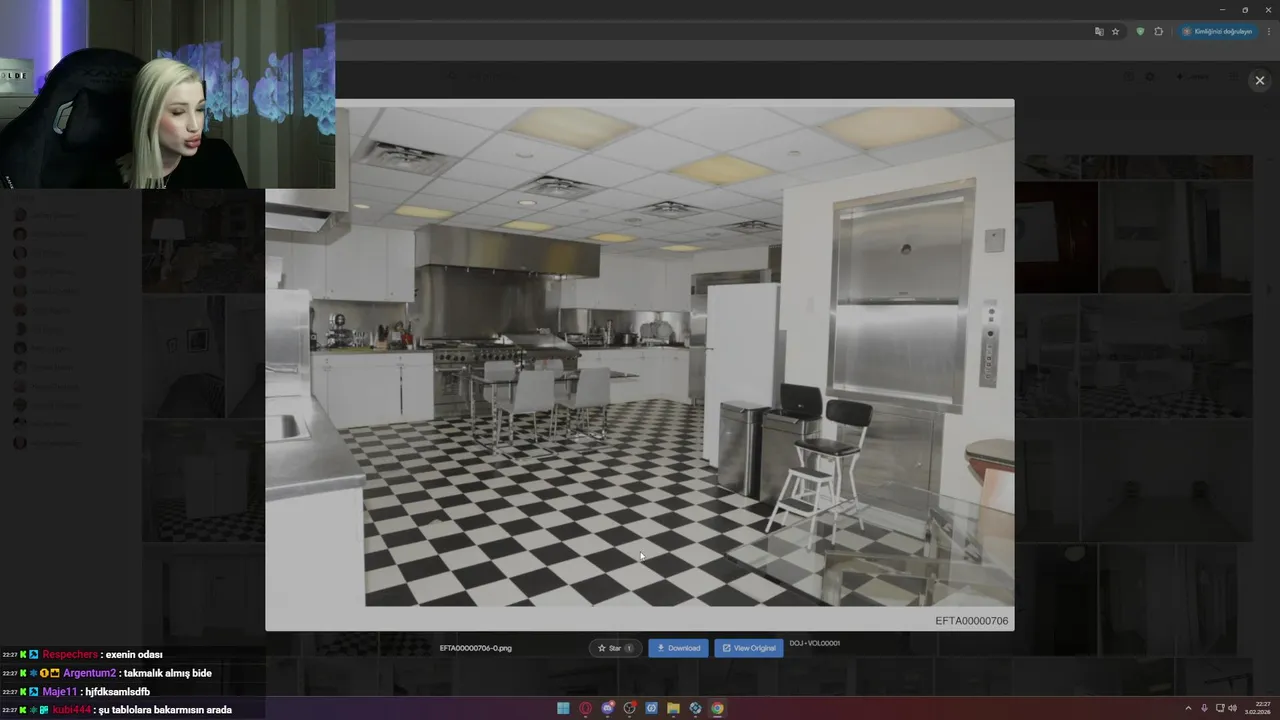The width and height of the screenshot is (1280, 720).
Task: Click the Kimliğinizi doğrulayın profile button
Action: tap(1217, 31)
